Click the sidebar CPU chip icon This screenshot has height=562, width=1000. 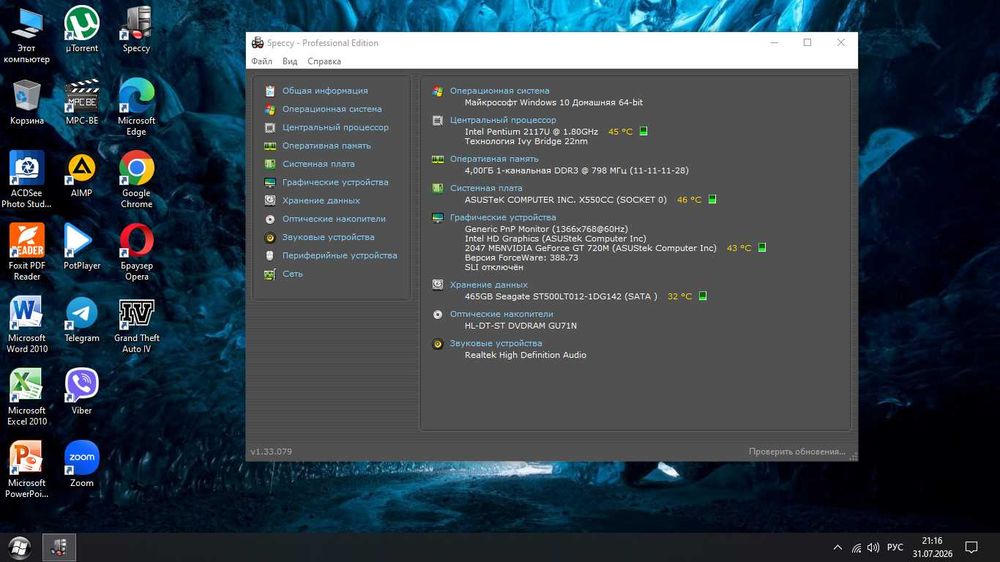click(x=270, y=128)
